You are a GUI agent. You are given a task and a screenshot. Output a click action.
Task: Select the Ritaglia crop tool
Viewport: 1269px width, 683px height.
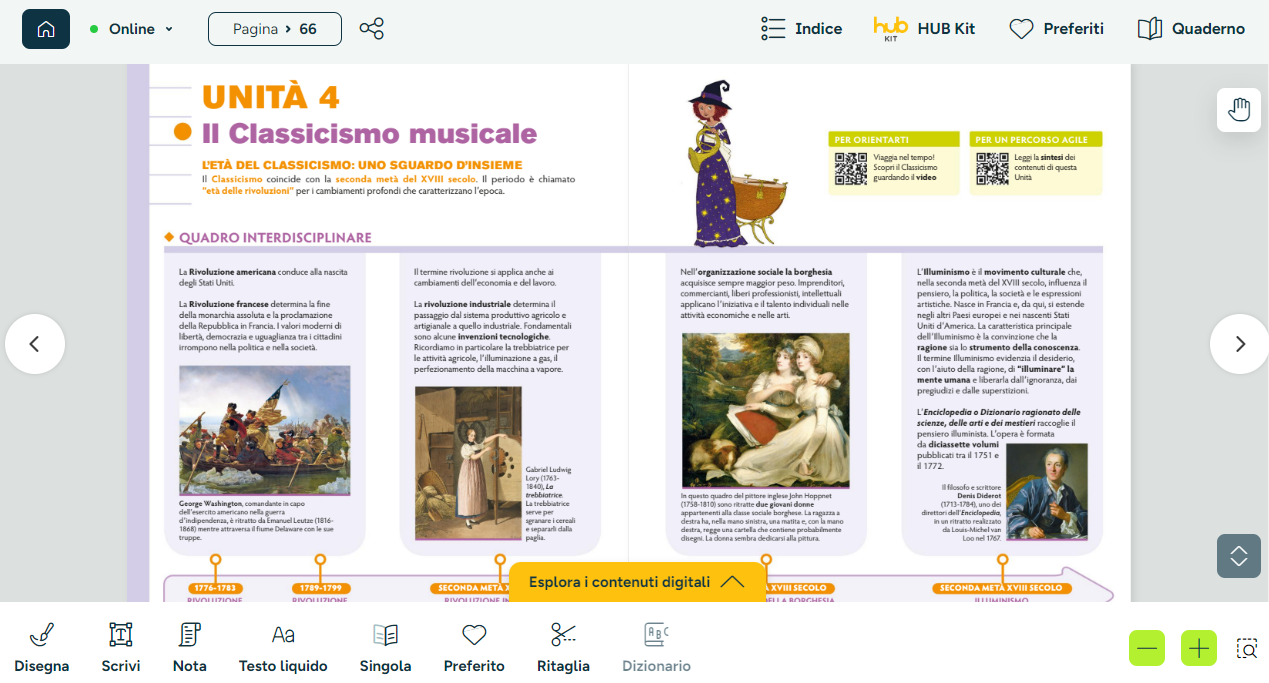[x=563, y=647]
